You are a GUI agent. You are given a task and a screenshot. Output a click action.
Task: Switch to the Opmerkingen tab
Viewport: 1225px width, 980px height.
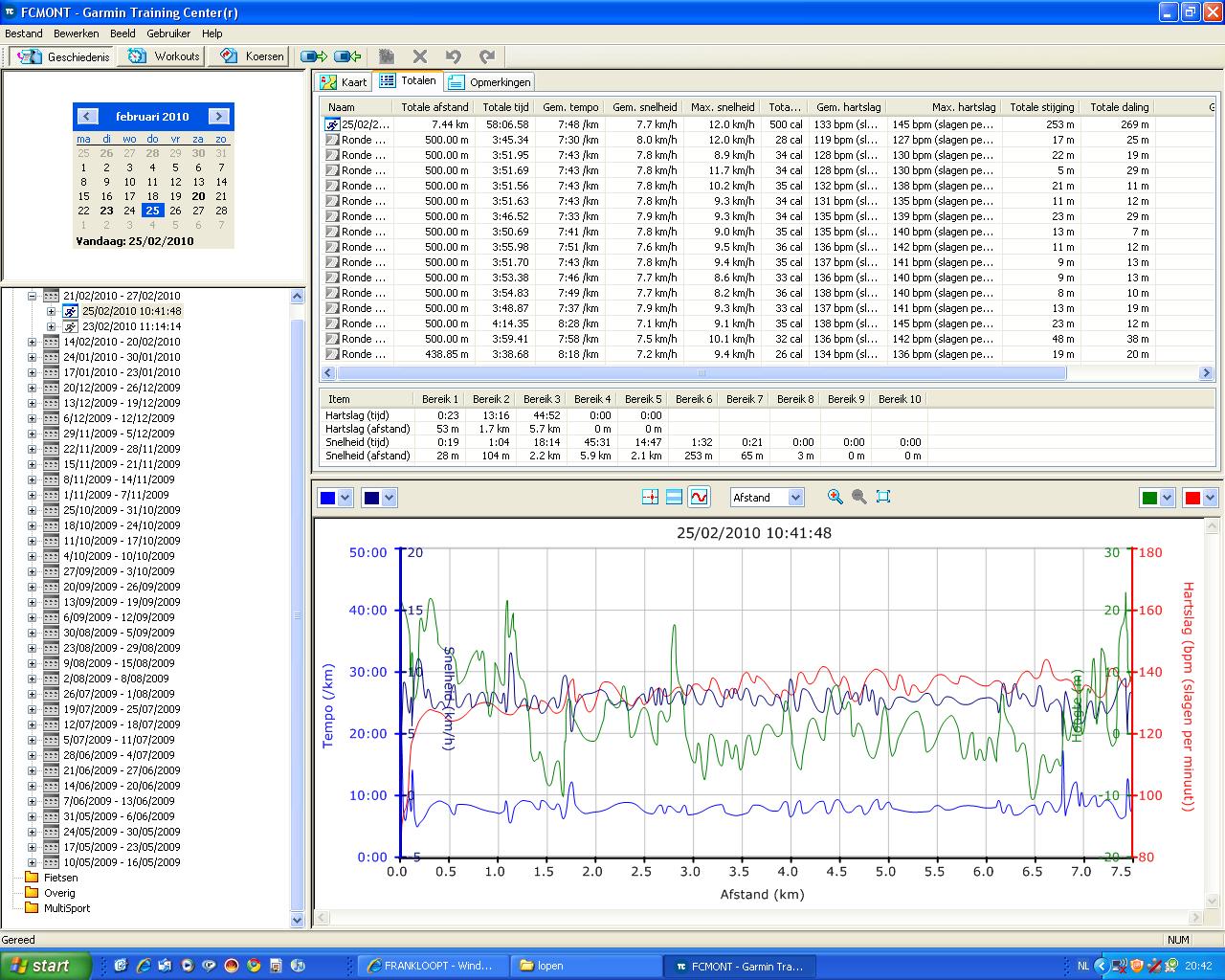click(489, 82)
